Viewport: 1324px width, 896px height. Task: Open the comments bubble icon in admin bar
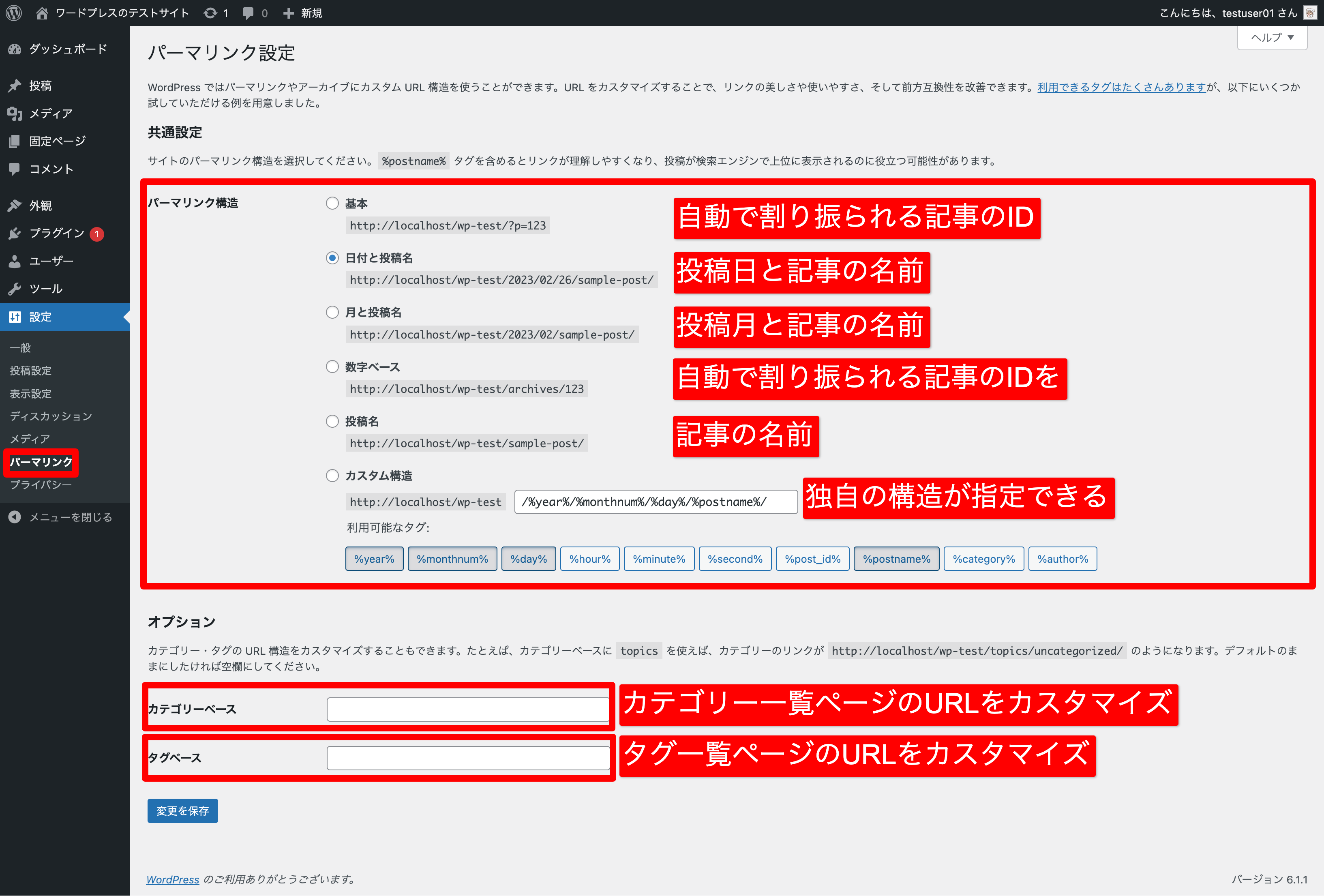pyautogui.click(x=248, y=13)
